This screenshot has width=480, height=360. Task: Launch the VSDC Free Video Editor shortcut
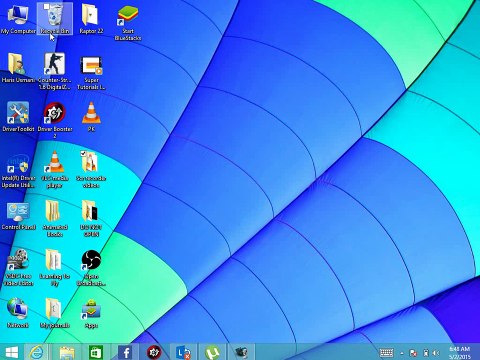pos(18,267)
